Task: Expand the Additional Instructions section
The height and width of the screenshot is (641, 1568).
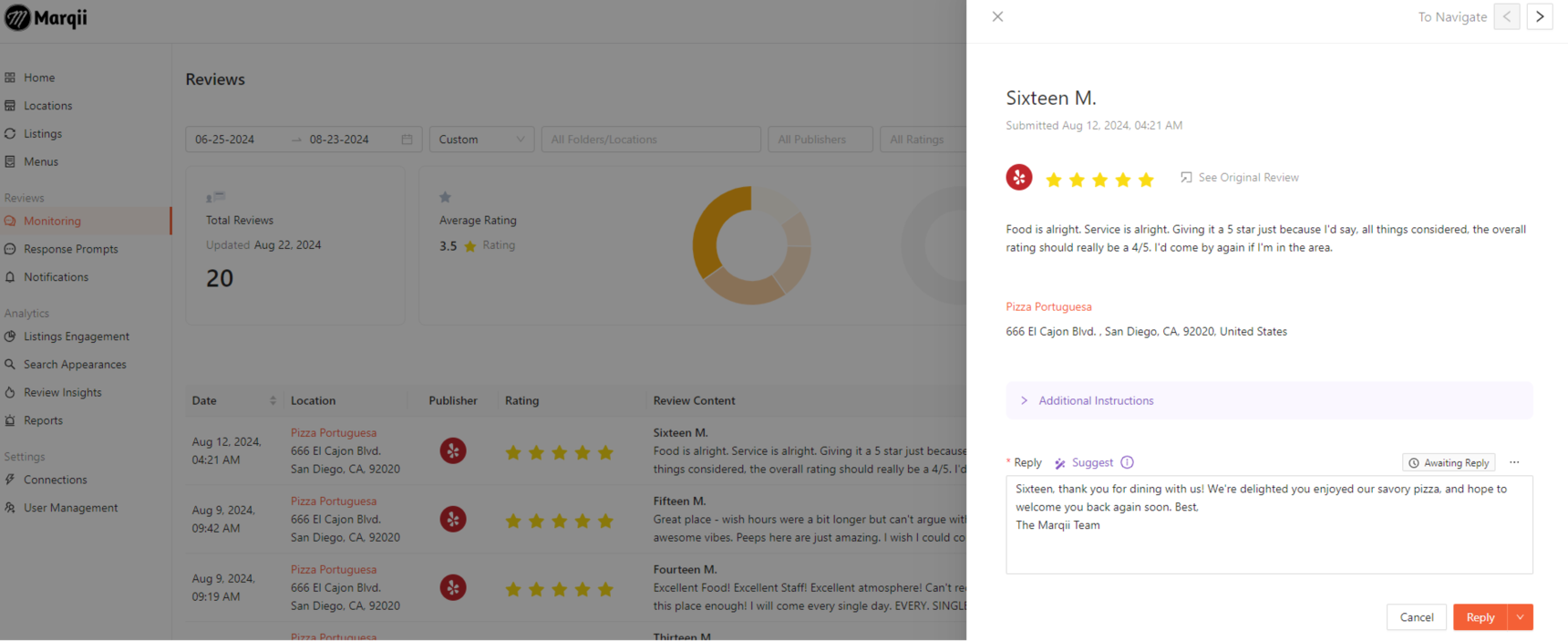Action: click(x=1096, y=401)
